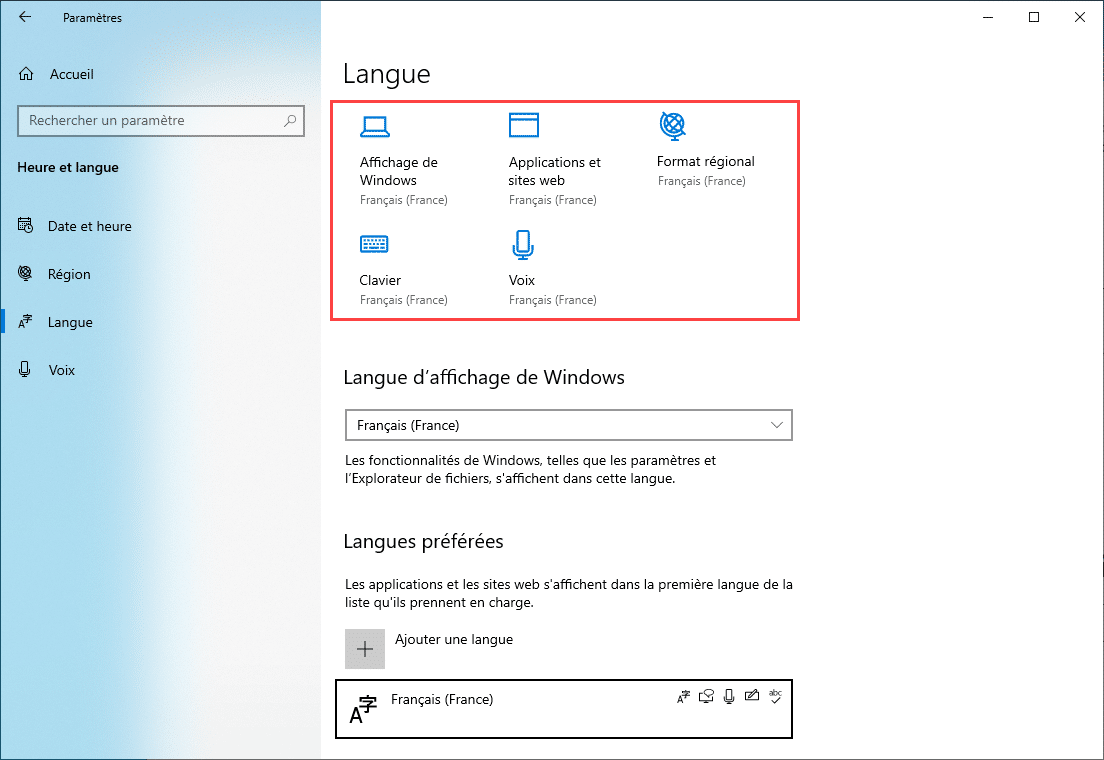Switch to Région settings page
The width and height of the screenshot is (1104, 760).
(69, 274)
